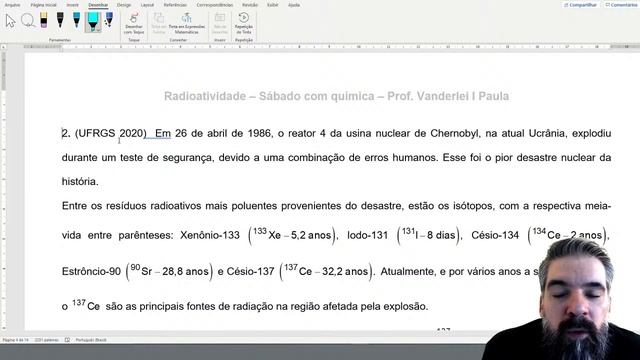
Task: Click the formula '137Ce – 32,2 anos'
Action: [326, 271]
